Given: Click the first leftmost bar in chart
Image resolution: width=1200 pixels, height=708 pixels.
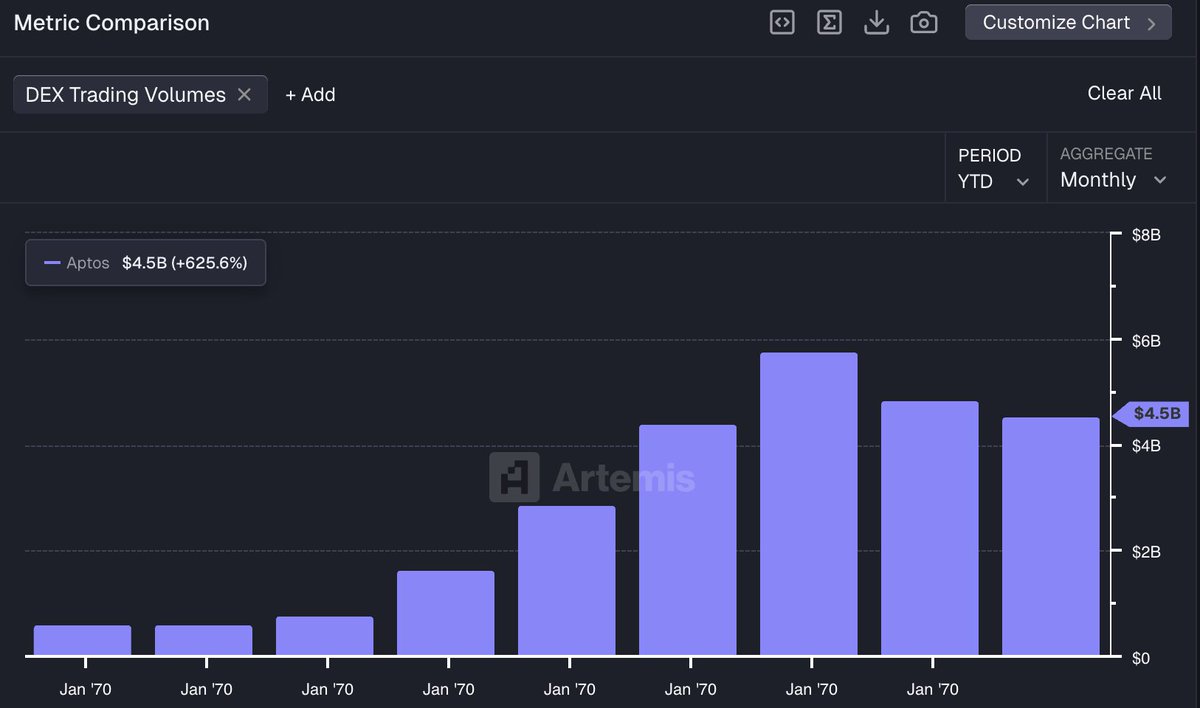Looking at the screenshot, I should coord(83,641).
